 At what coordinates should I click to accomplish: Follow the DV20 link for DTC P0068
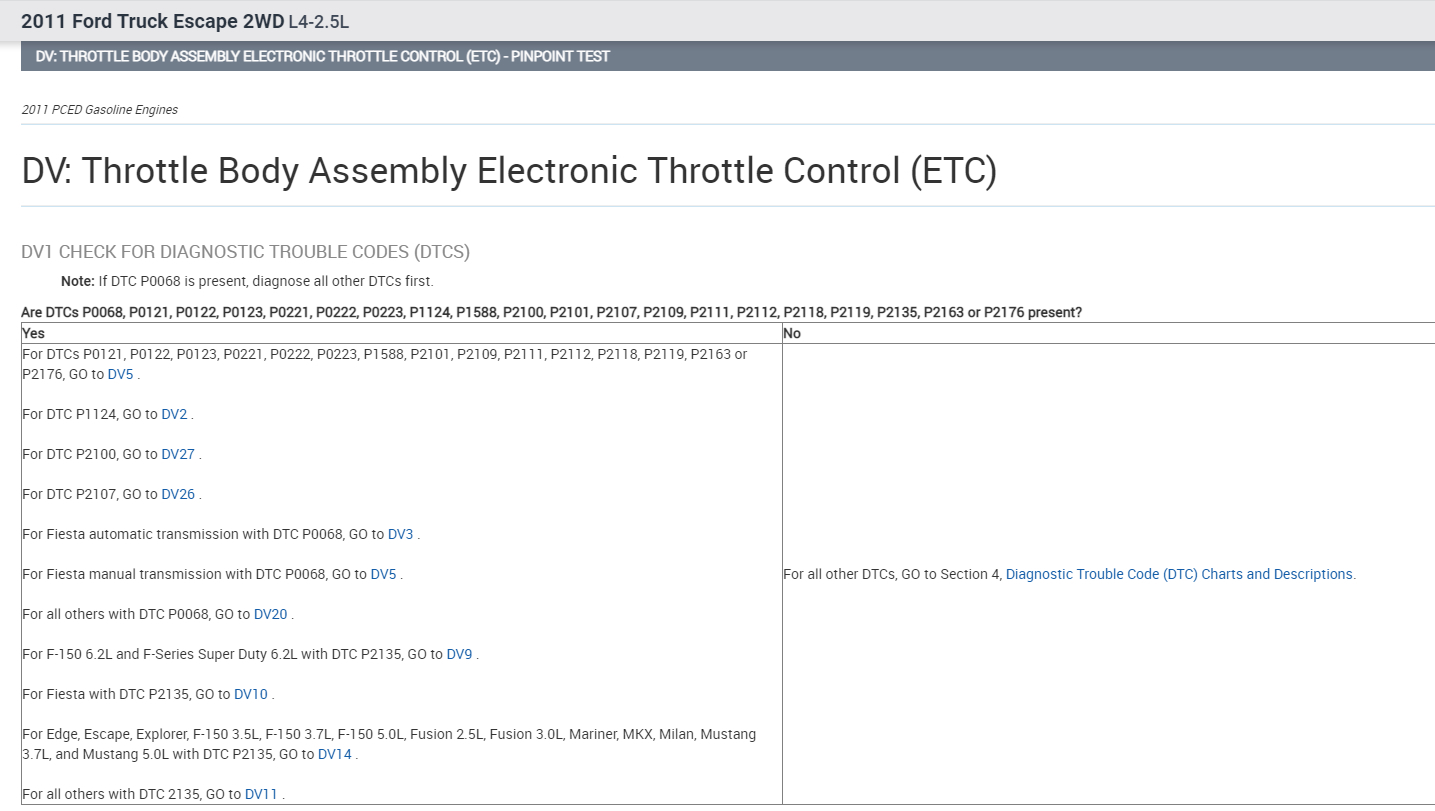270,614
